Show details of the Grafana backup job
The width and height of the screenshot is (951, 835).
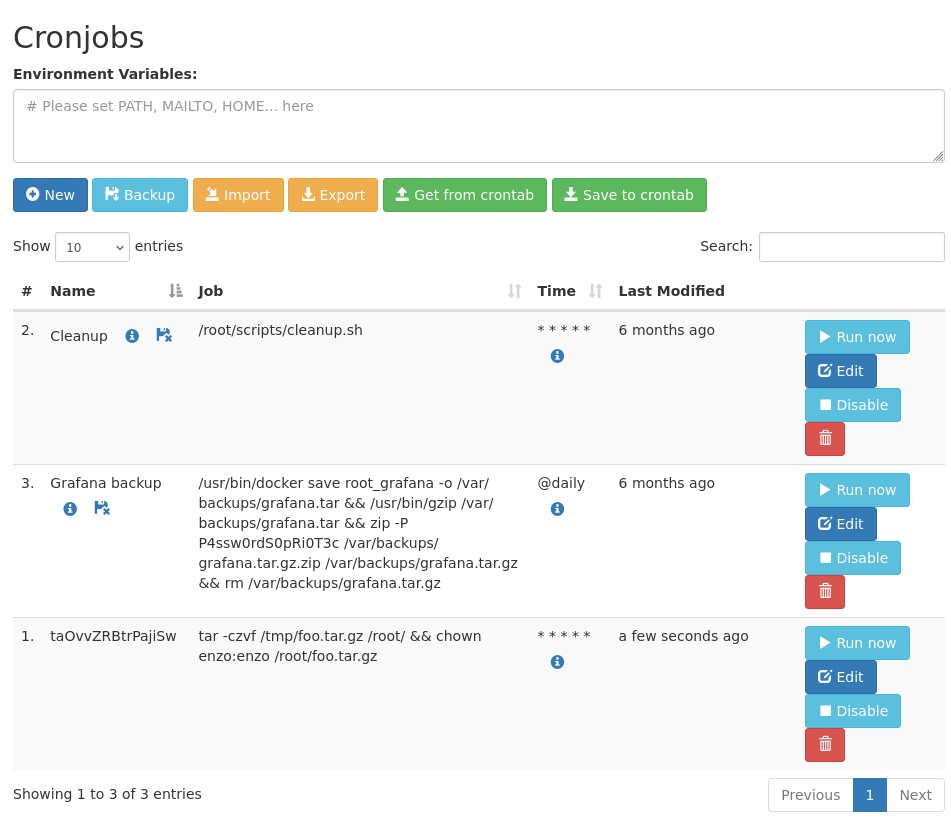pos(70,509)
